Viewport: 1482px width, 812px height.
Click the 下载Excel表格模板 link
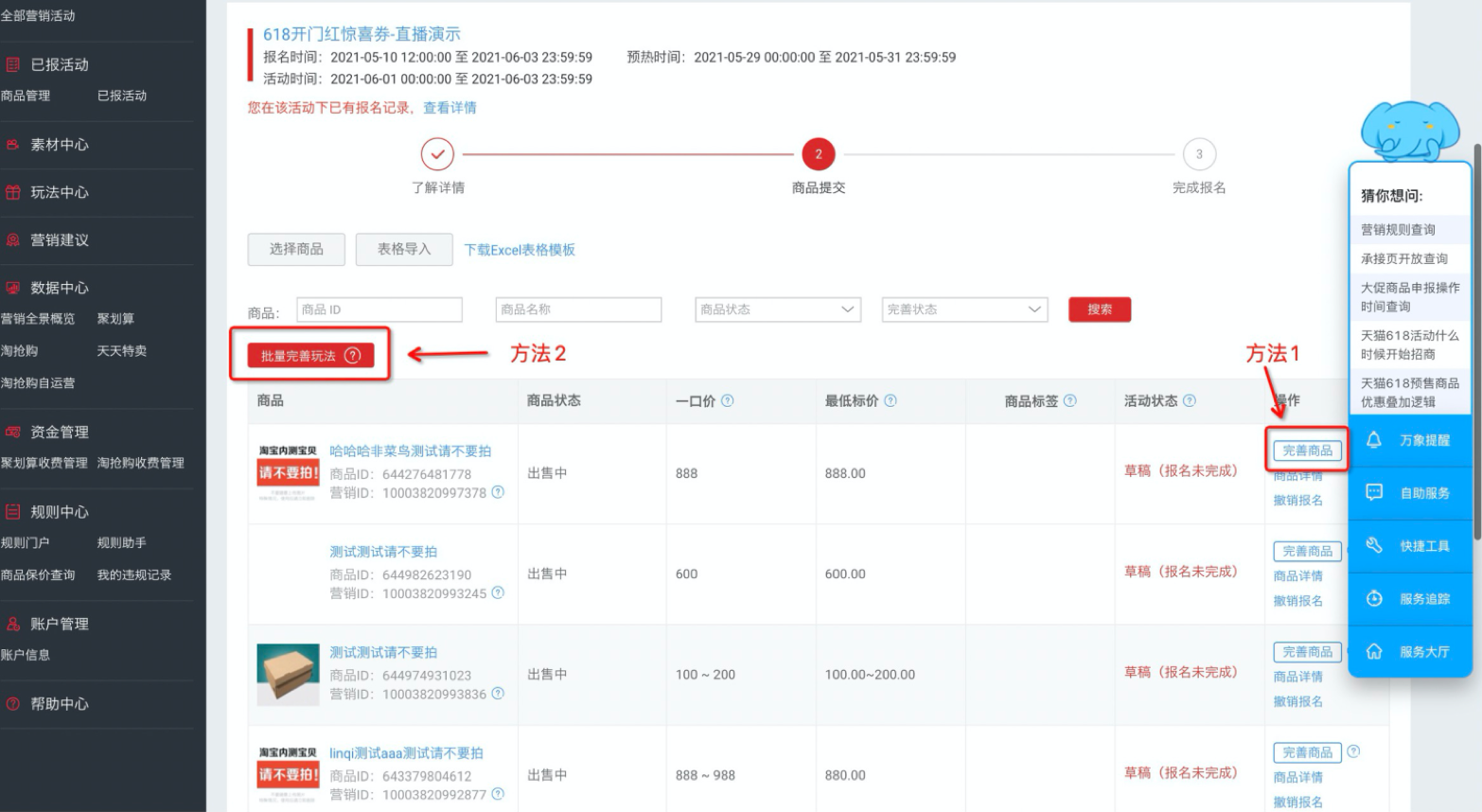(x=520, y=250)
